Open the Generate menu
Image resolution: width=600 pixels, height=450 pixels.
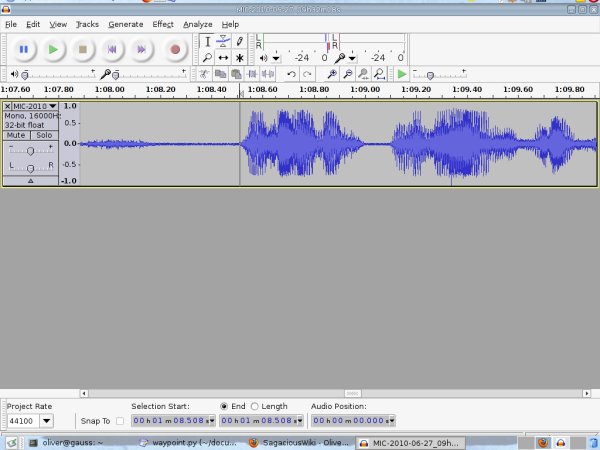click(125, 23)
